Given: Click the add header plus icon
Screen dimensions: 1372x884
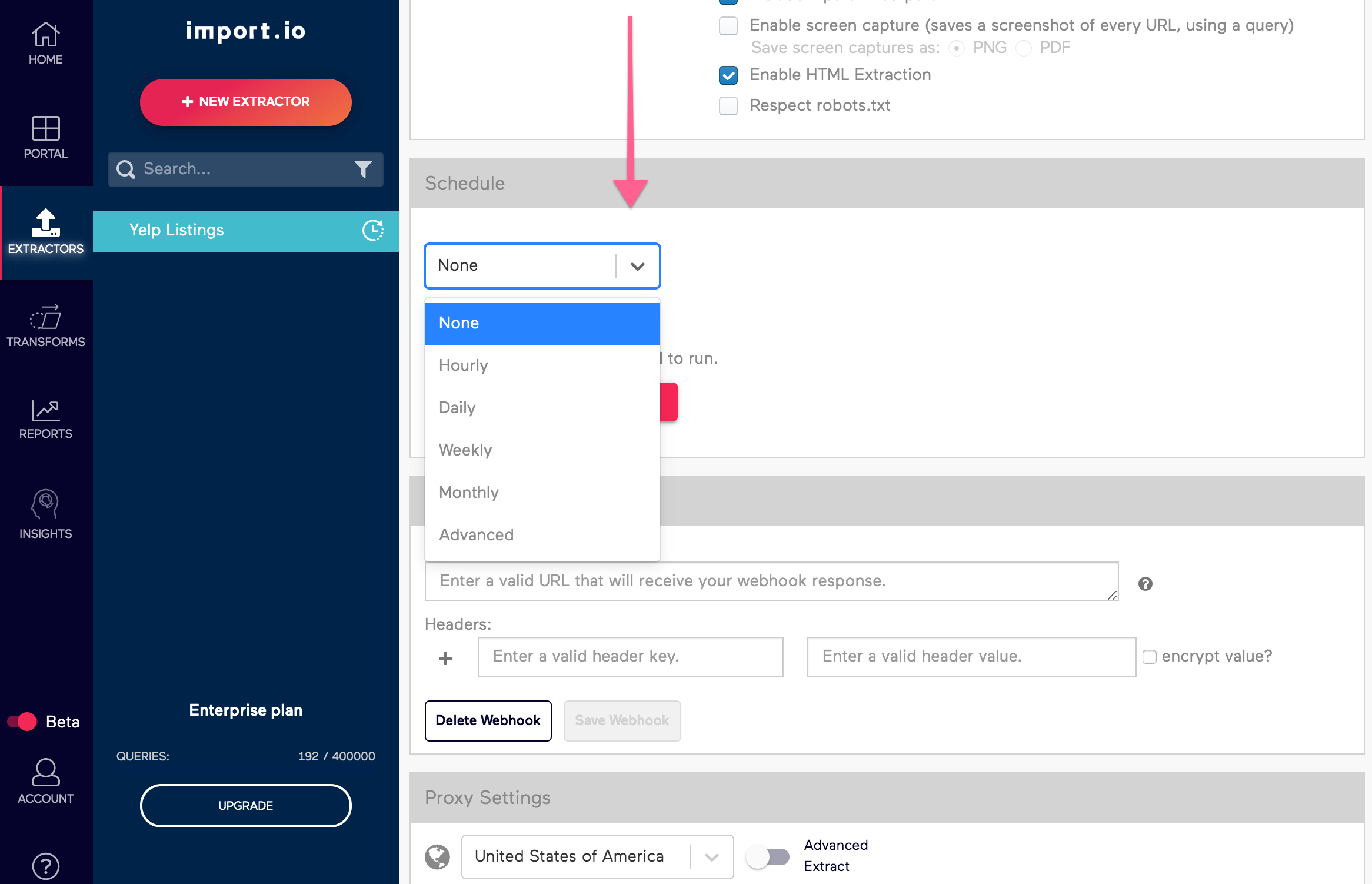Looking at the screenshot, I should click(x=445, y=658).
